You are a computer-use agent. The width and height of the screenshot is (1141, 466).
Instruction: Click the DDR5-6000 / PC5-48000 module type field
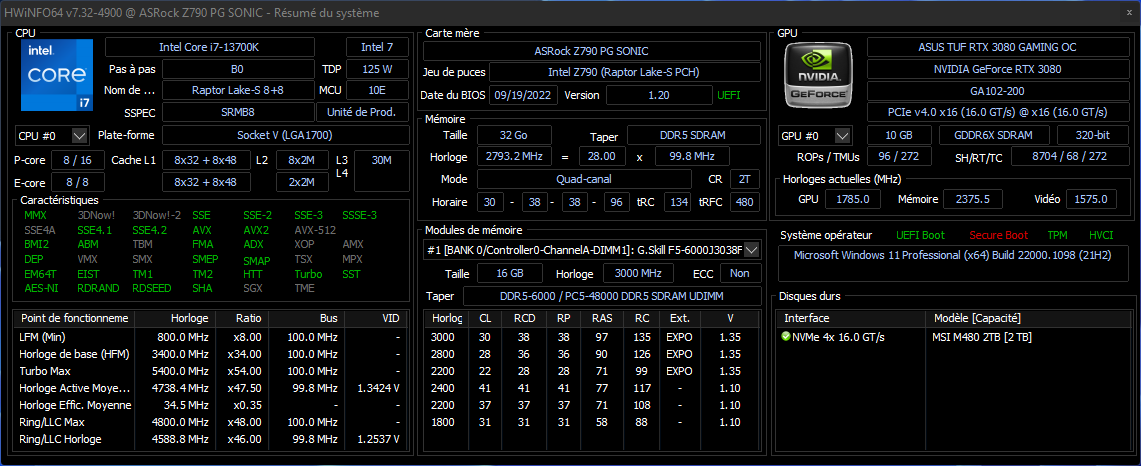(611, 296)
